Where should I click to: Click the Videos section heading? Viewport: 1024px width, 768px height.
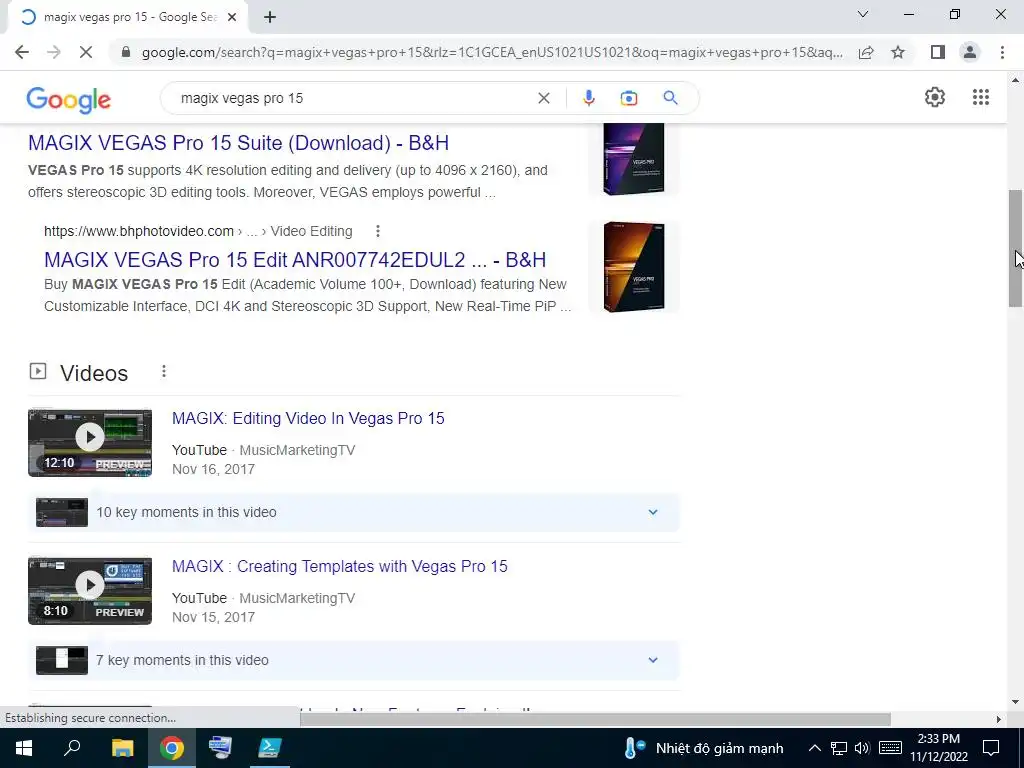94,373
